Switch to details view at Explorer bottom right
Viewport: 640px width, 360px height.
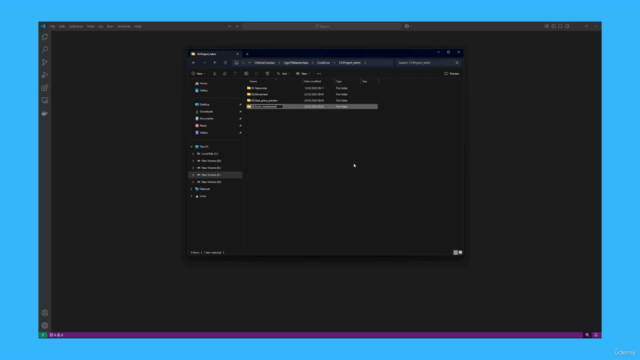pos(456,253)
